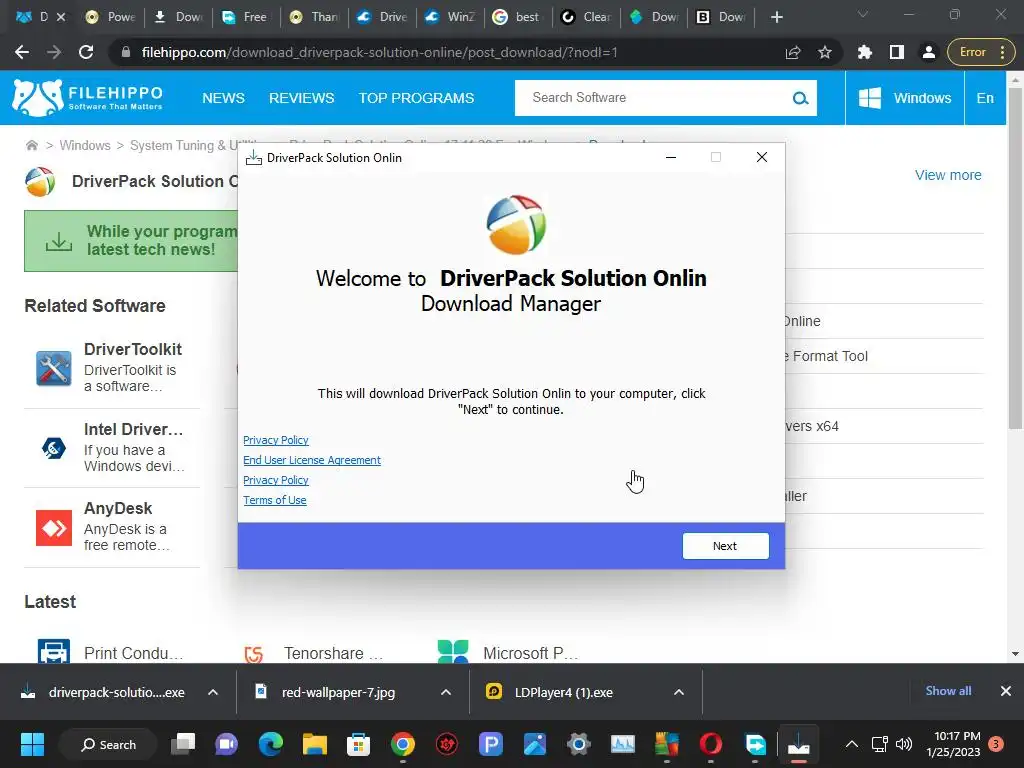
Task: Click the DriverPack Solution page icon
Action: (x=40, y=182)
